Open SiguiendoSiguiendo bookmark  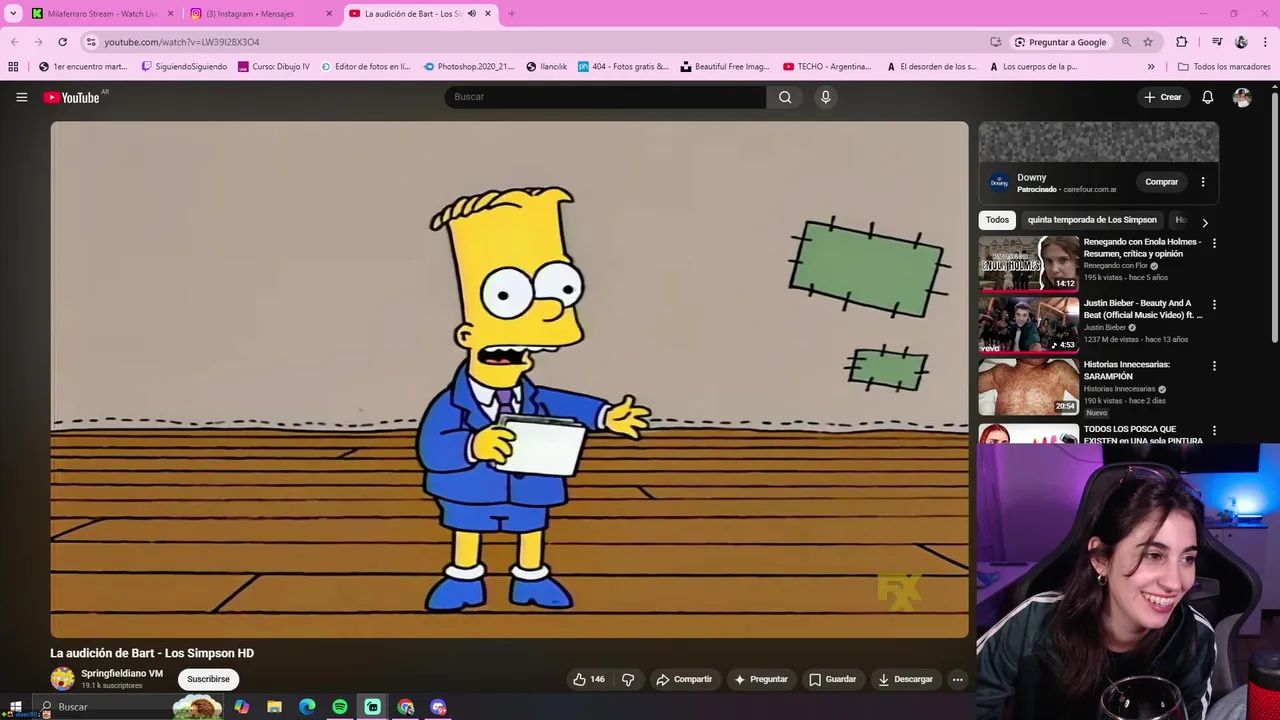tap(184, 67)
